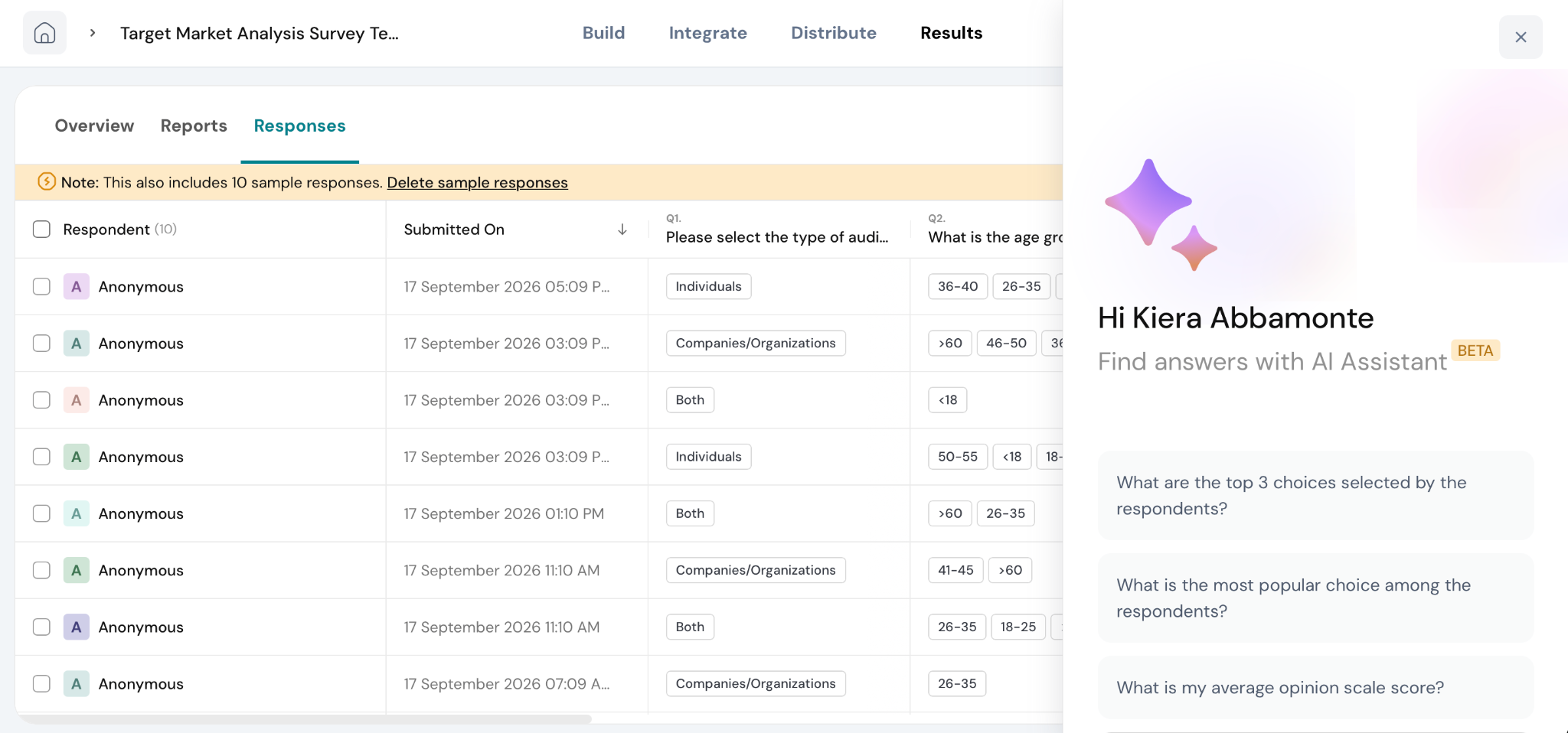Click Delete sample responses link
The height and width of the screenshot is (733, 1568).
(x=477, y=183)
